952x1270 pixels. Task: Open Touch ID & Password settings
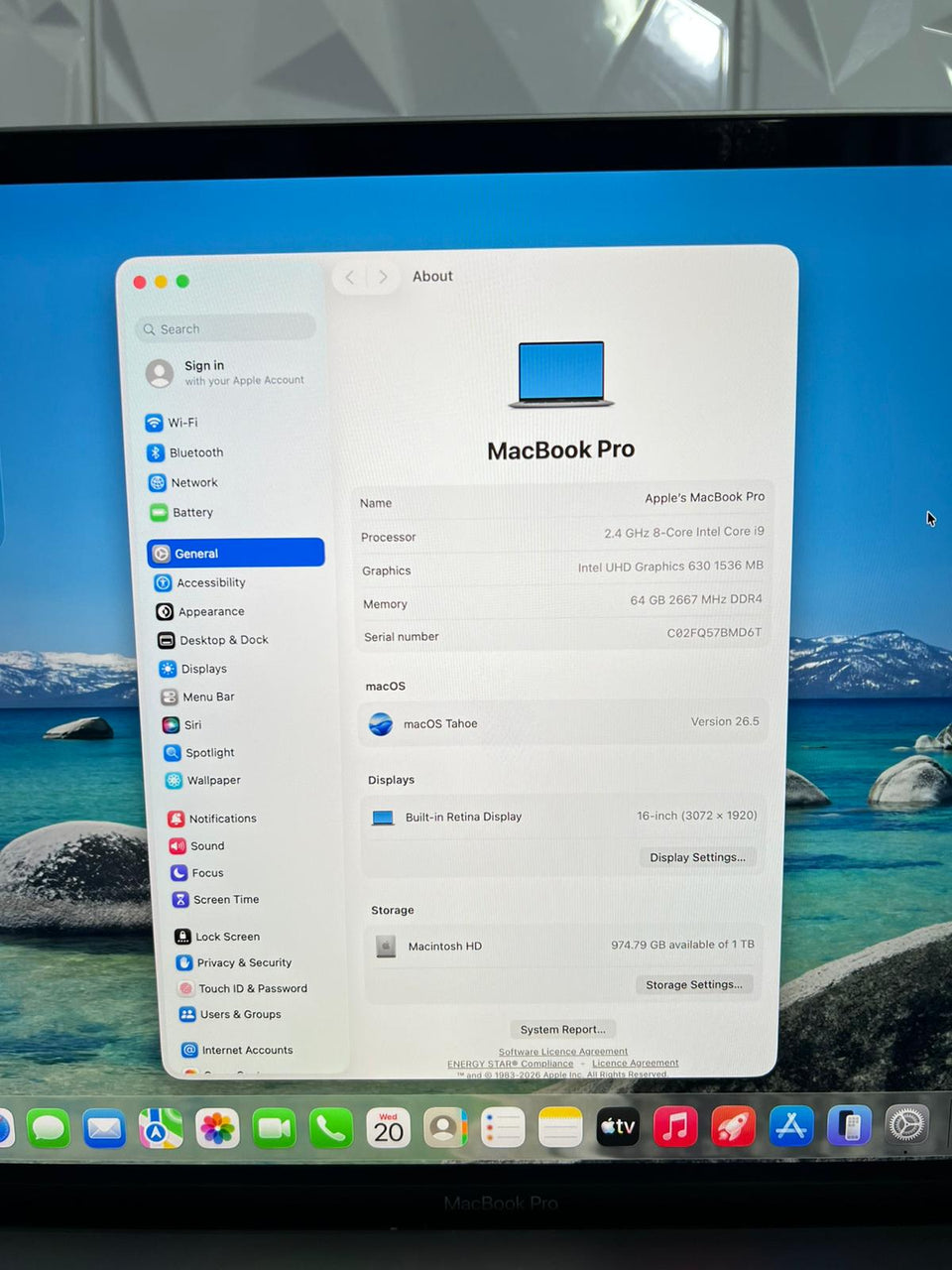pos(243,988)
